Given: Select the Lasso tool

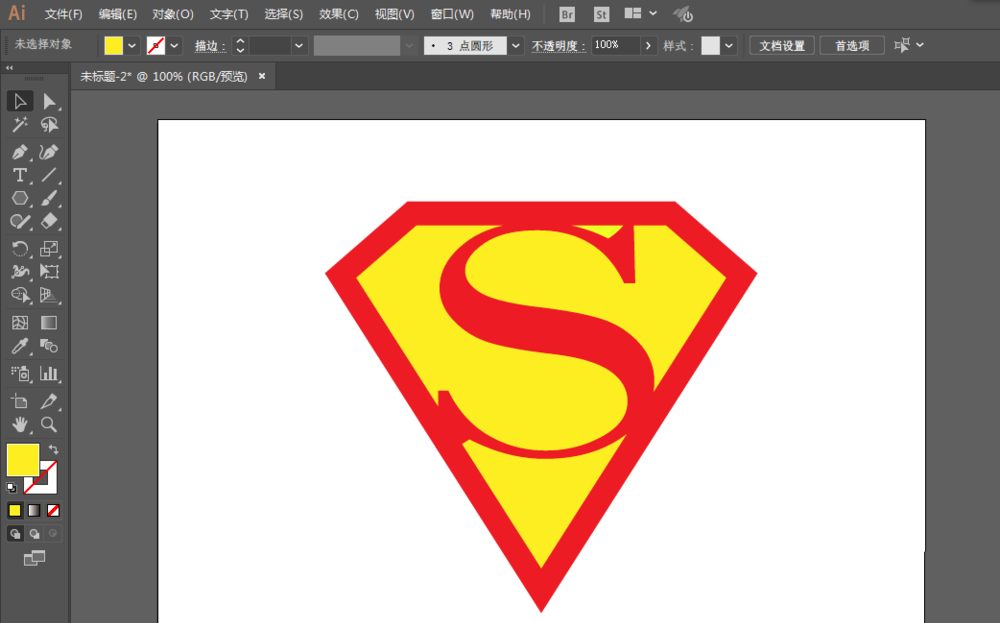Looking at the screenshot, I should point(49,124).
